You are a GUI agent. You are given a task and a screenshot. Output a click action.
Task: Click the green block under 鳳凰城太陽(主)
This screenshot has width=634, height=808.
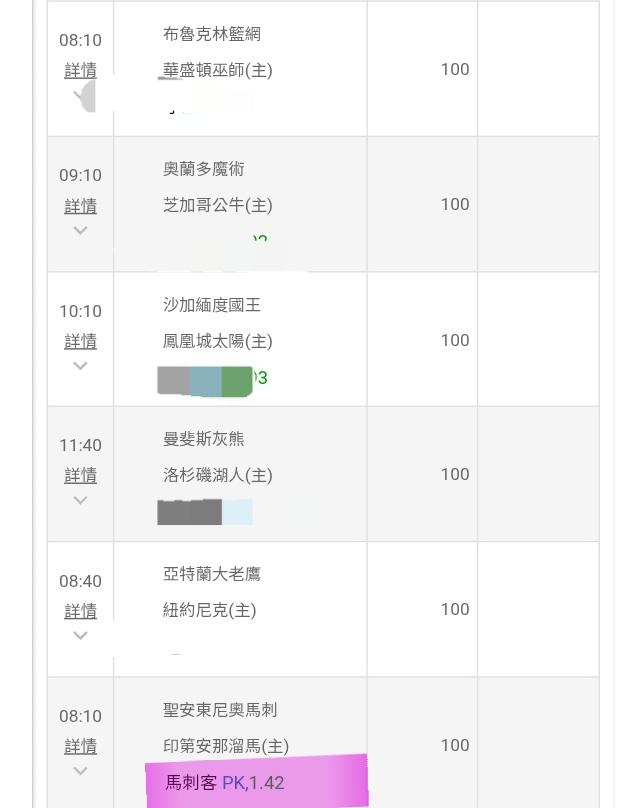pyautogui.click(x=236, y=381)
